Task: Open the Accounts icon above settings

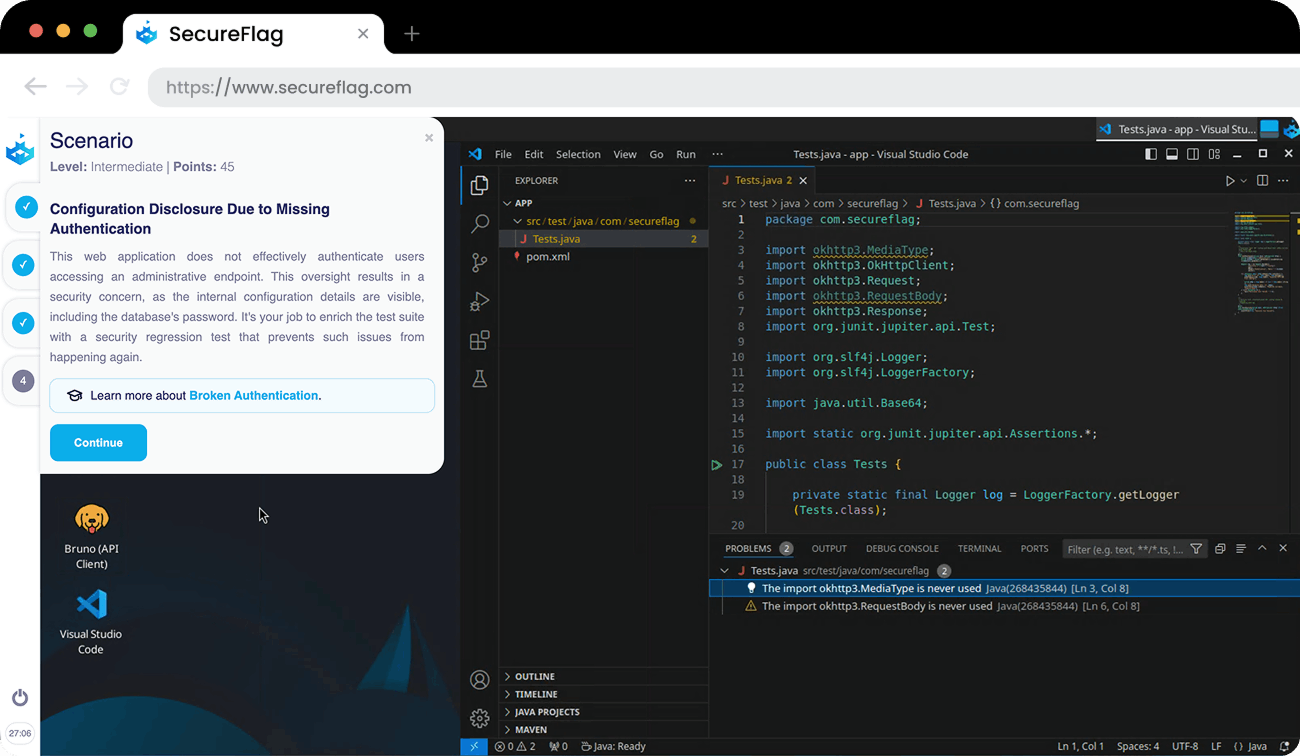Action: (479, 679)
